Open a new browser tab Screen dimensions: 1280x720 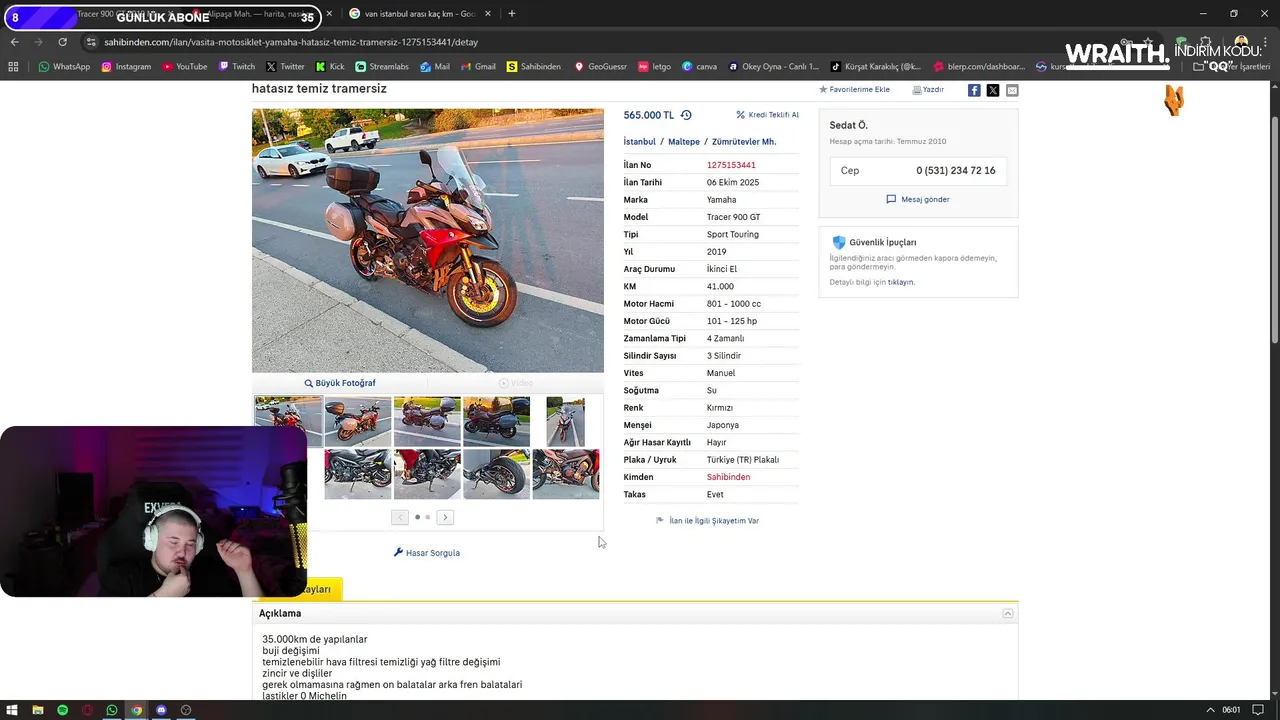512,14
